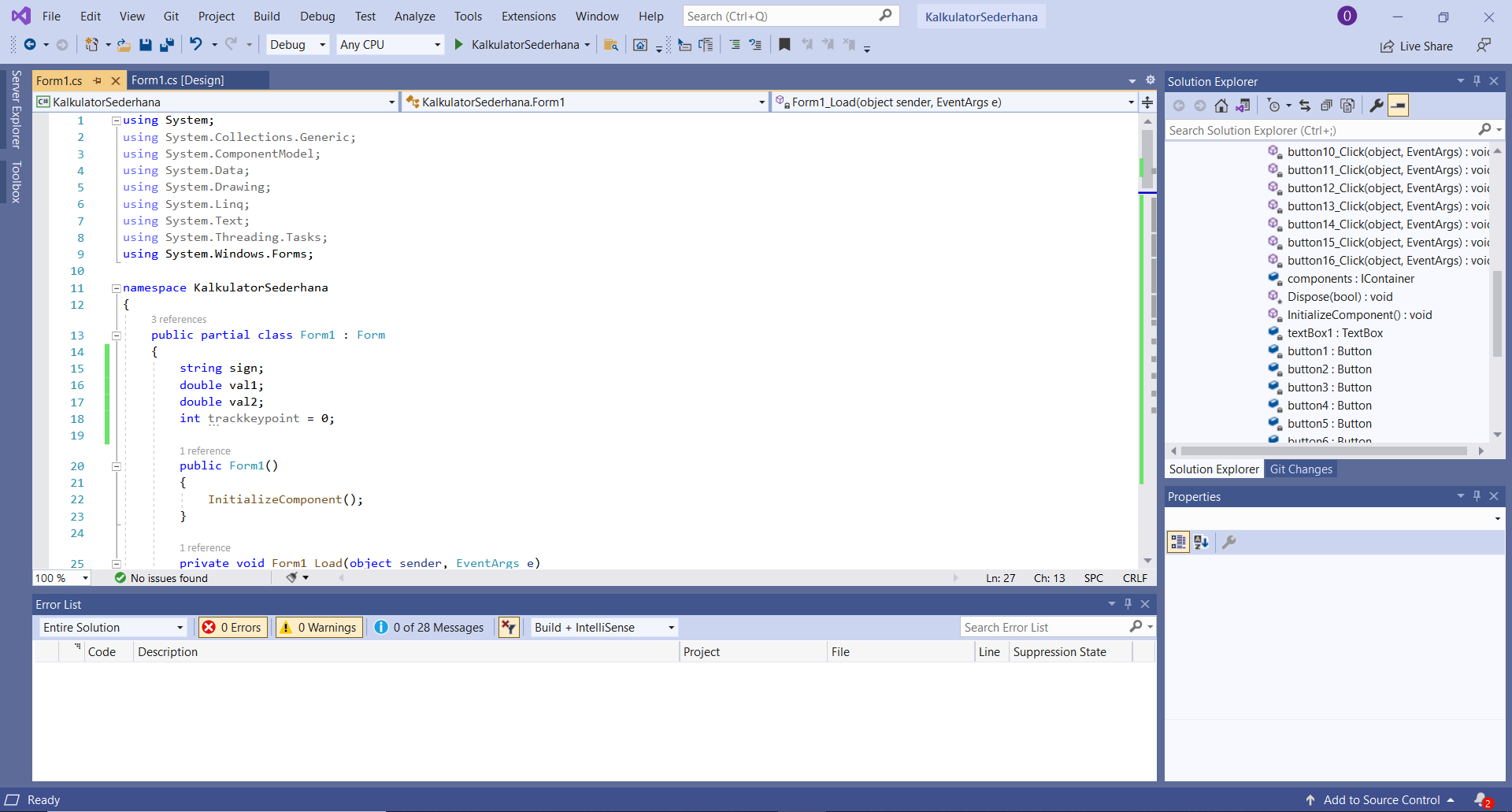Click the Solution Explorer vertical scrollbar thumb
This screenshot has height=812, width=1512.
1498,313
